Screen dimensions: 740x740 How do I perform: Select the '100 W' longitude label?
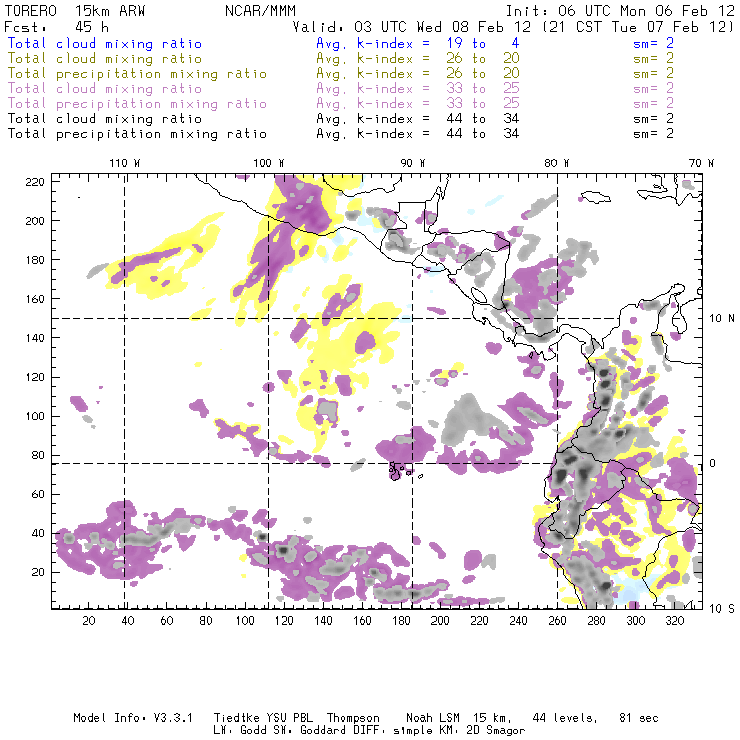pos(269,163)
